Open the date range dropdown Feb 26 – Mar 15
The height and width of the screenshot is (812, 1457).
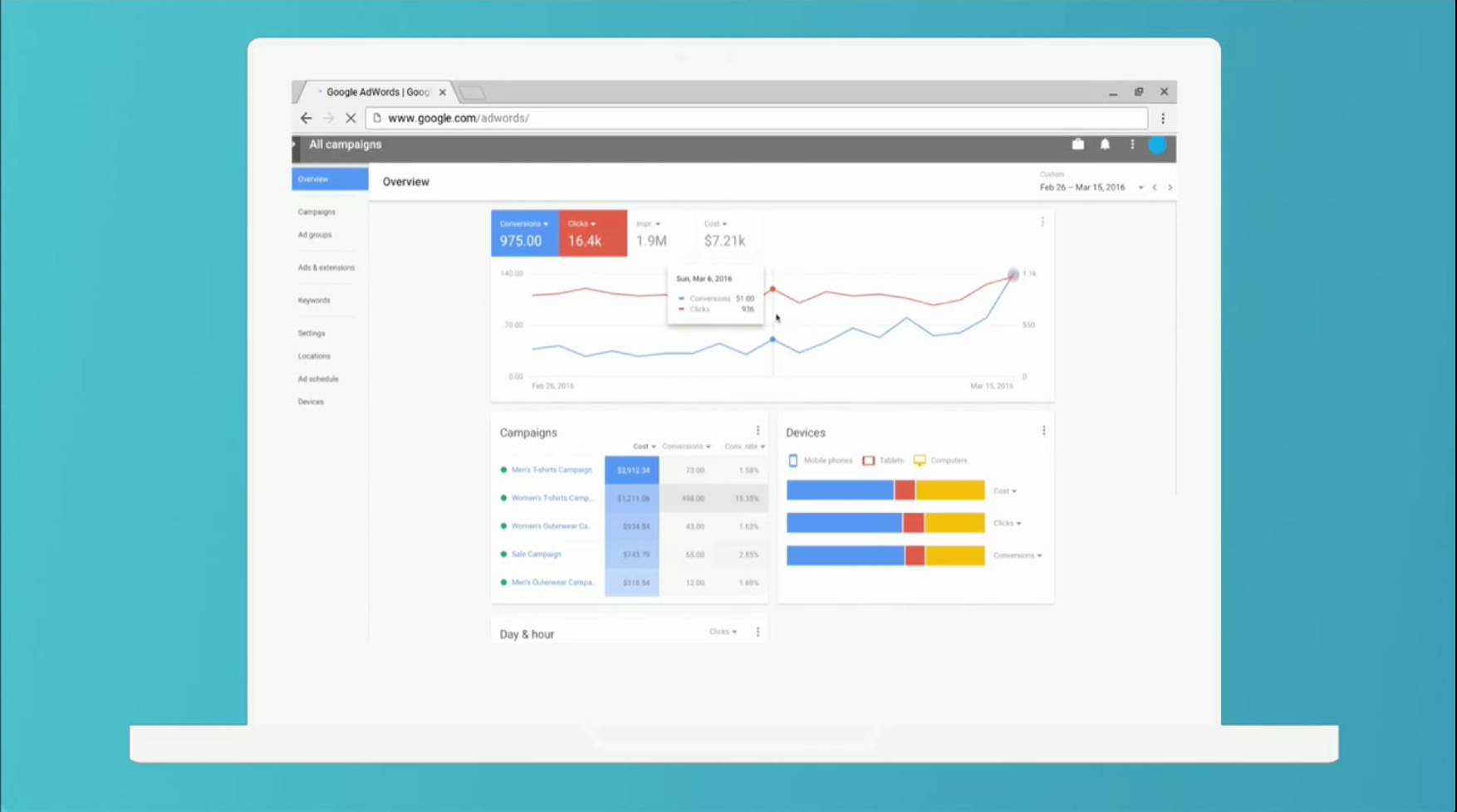pyautogui.click(x=1091, y=188)
